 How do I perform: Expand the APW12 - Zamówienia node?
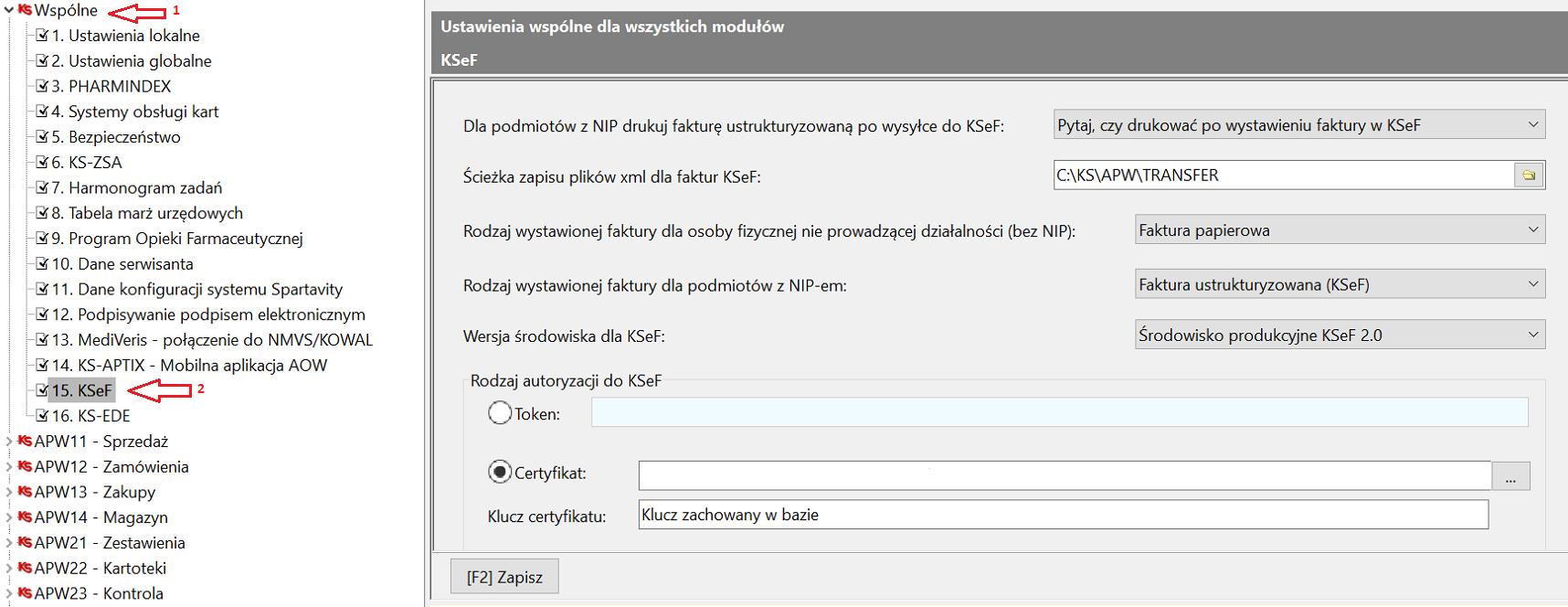[x=8, y=467]
